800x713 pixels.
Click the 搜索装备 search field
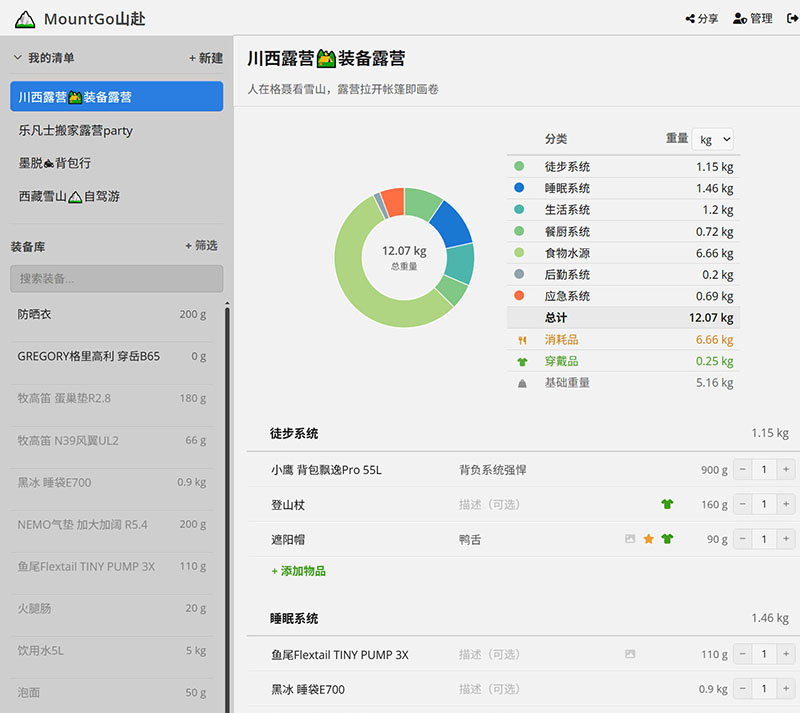(116, 279)
